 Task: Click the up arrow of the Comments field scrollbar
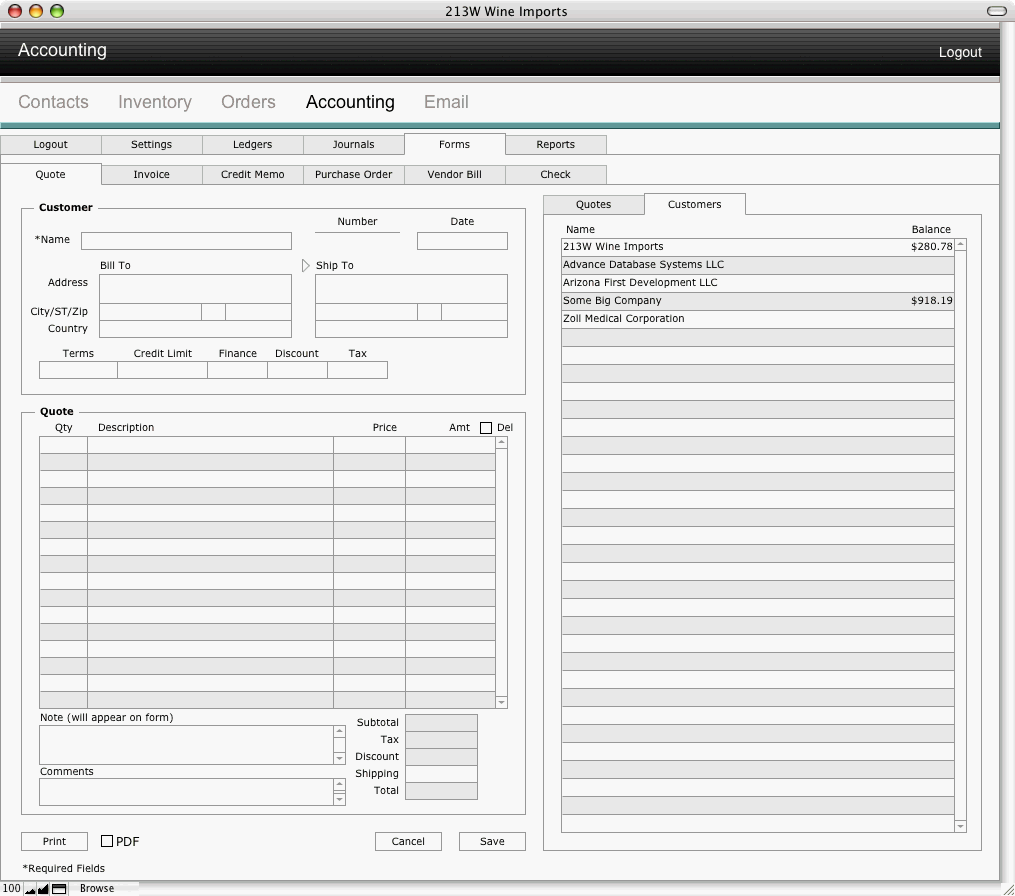coord(339,785)
